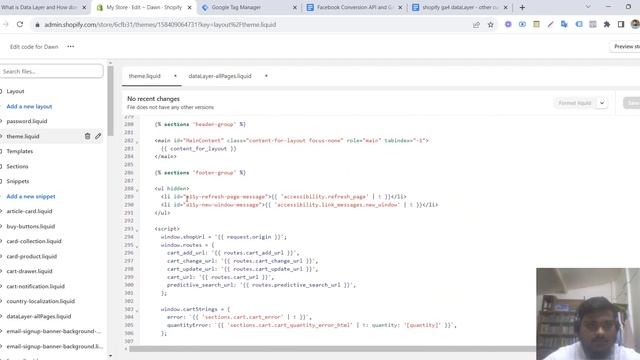
Task: Fold the window.cartStrings block at line 303
Action: pyautogui.click(x=137, y=310)
